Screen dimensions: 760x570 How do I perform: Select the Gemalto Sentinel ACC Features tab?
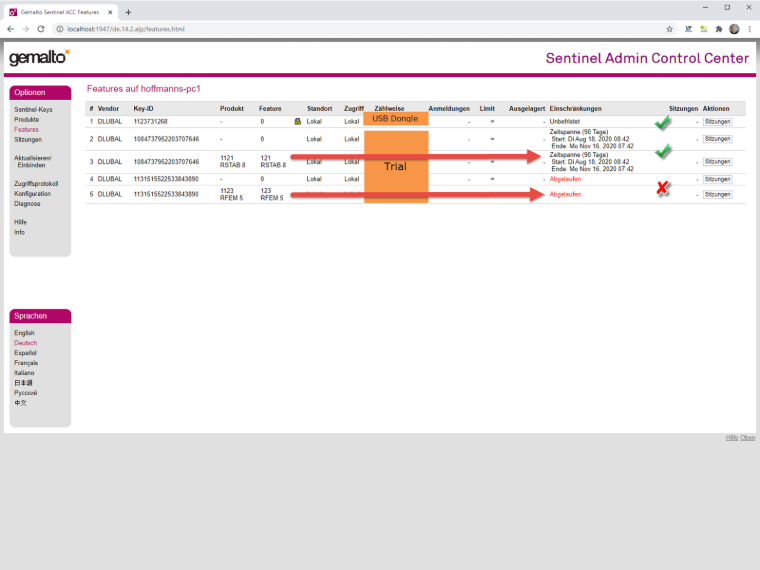click(62, 12)
